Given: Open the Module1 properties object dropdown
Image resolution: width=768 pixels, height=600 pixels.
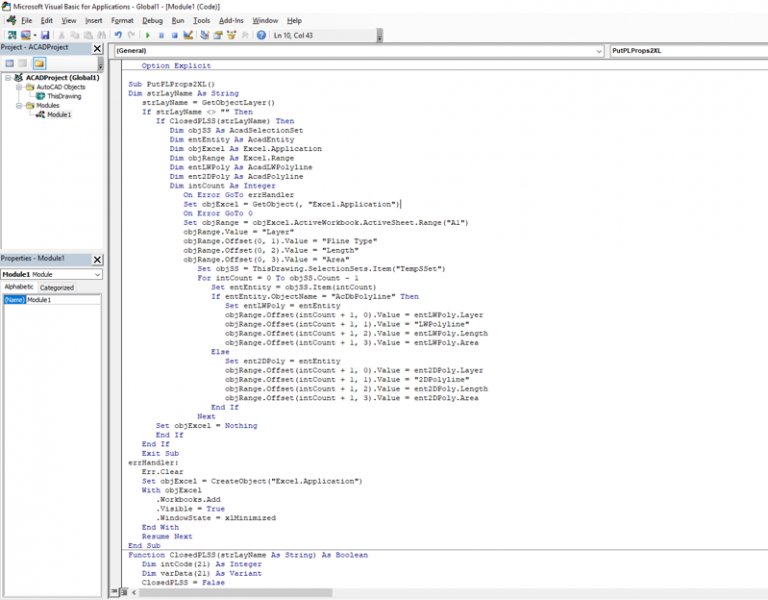Looking at the screenshot, I should point(97,274).
